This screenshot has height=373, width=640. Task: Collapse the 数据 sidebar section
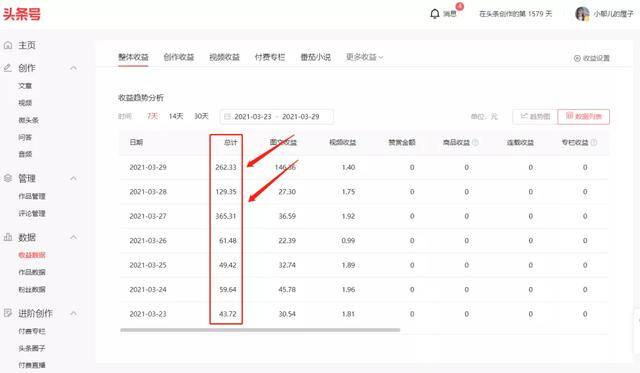point(73,237)
